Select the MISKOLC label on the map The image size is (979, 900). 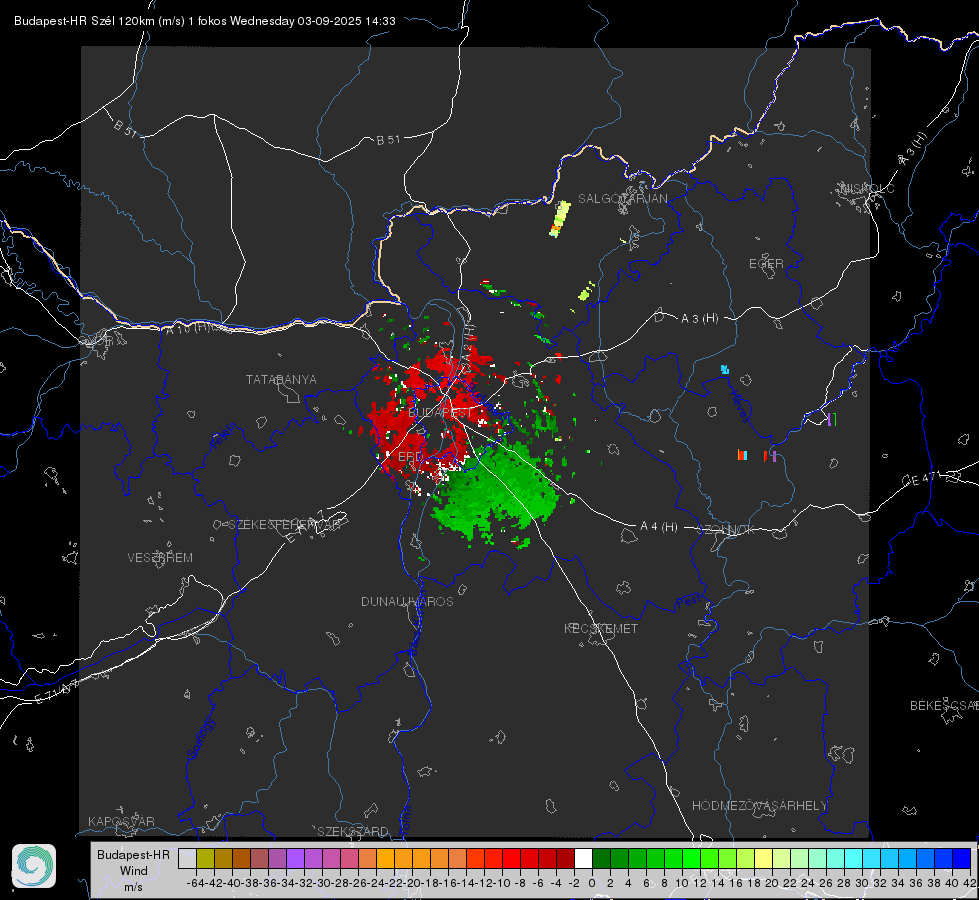point(867,189)
